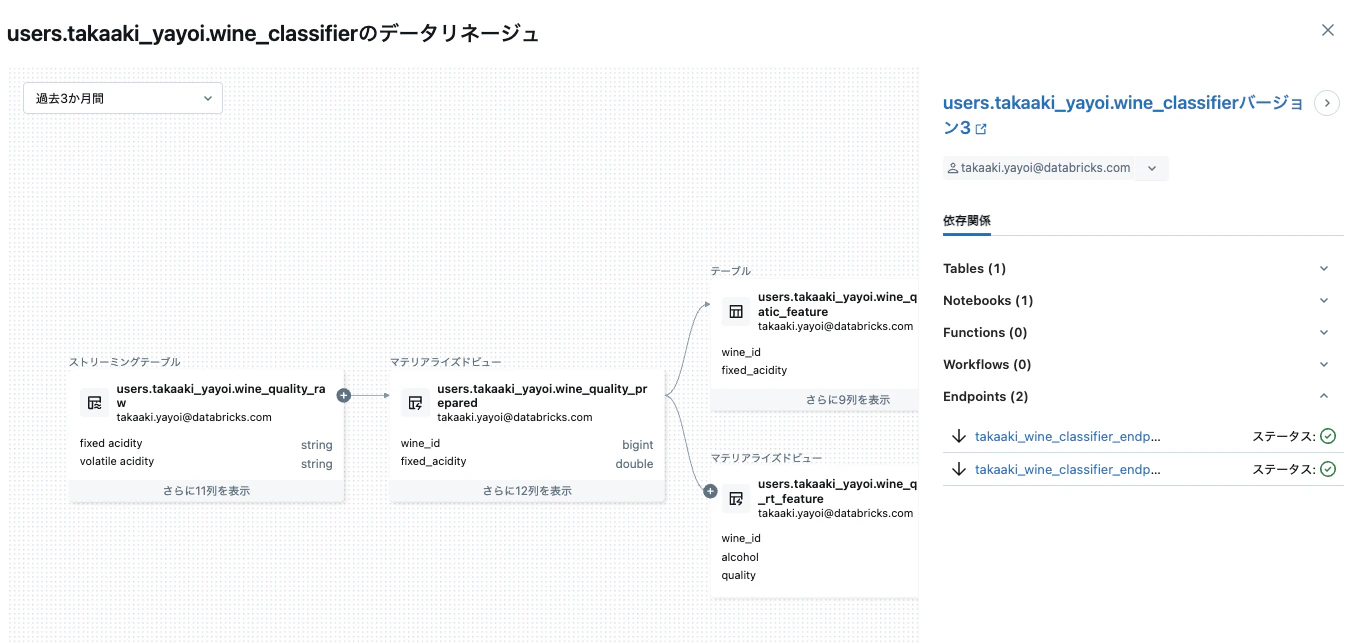Expand the takaaki.yayoi@databricks.com owner dropdown
The image size is (1357, 643).
pyautogui.click(x=1152, y=168)
